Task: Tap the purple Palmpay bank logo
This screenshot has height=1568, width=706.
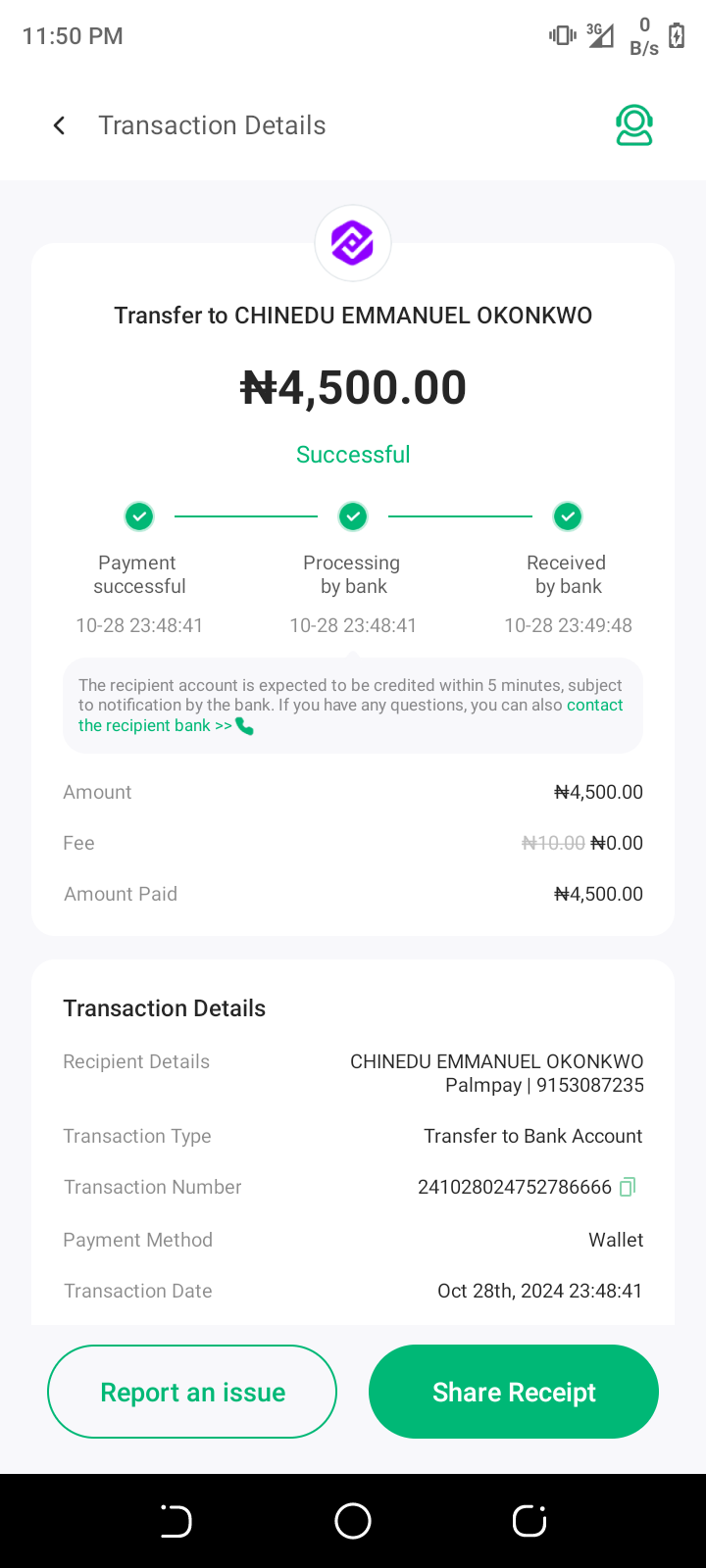Action: point(353,243)
